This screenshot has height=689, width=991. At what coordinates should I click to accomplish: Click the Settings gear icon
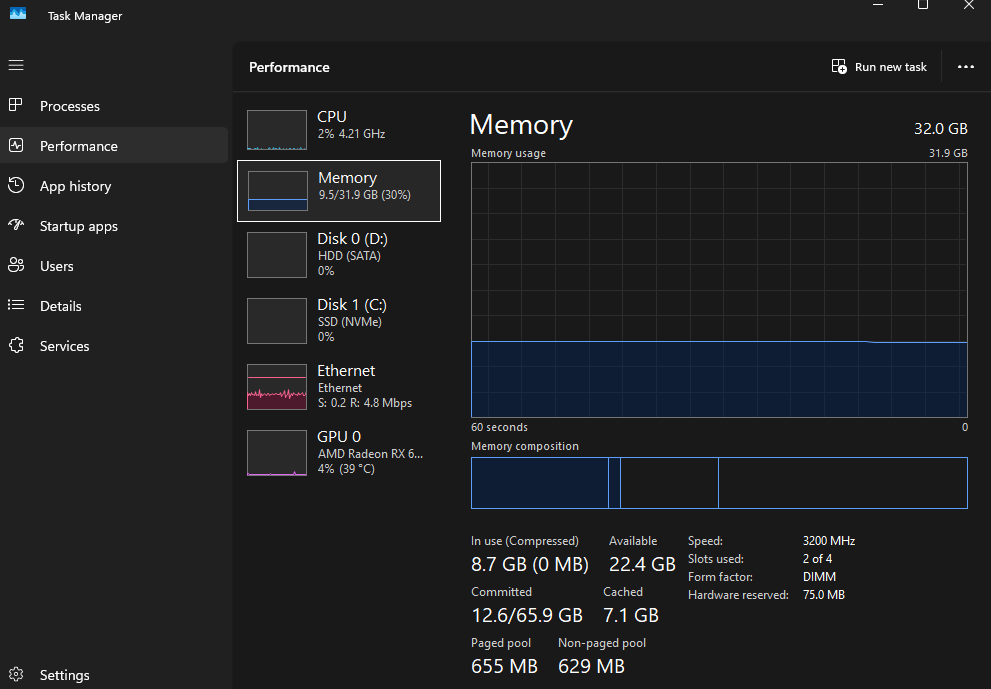coord(16,675)
